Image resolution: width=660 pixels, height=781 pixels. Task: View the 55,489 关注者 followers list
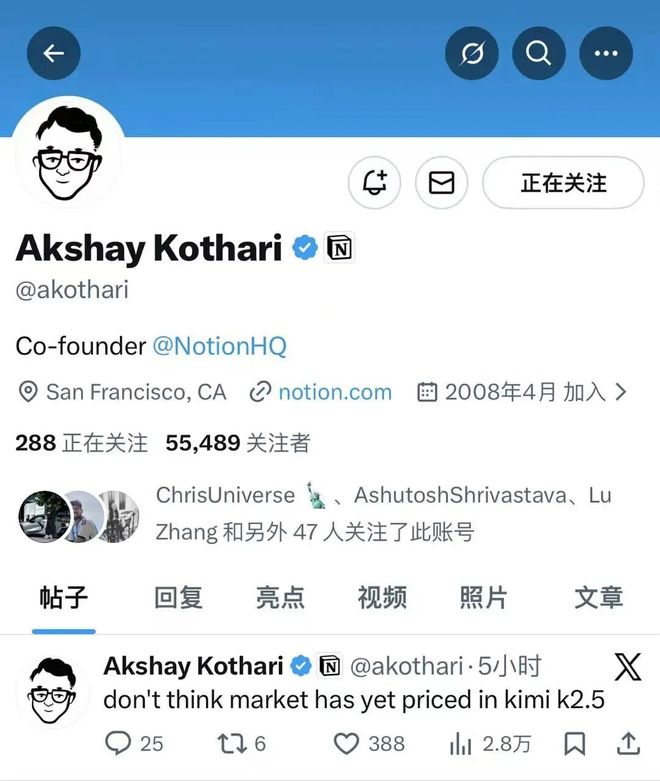[x=238, y=443]
